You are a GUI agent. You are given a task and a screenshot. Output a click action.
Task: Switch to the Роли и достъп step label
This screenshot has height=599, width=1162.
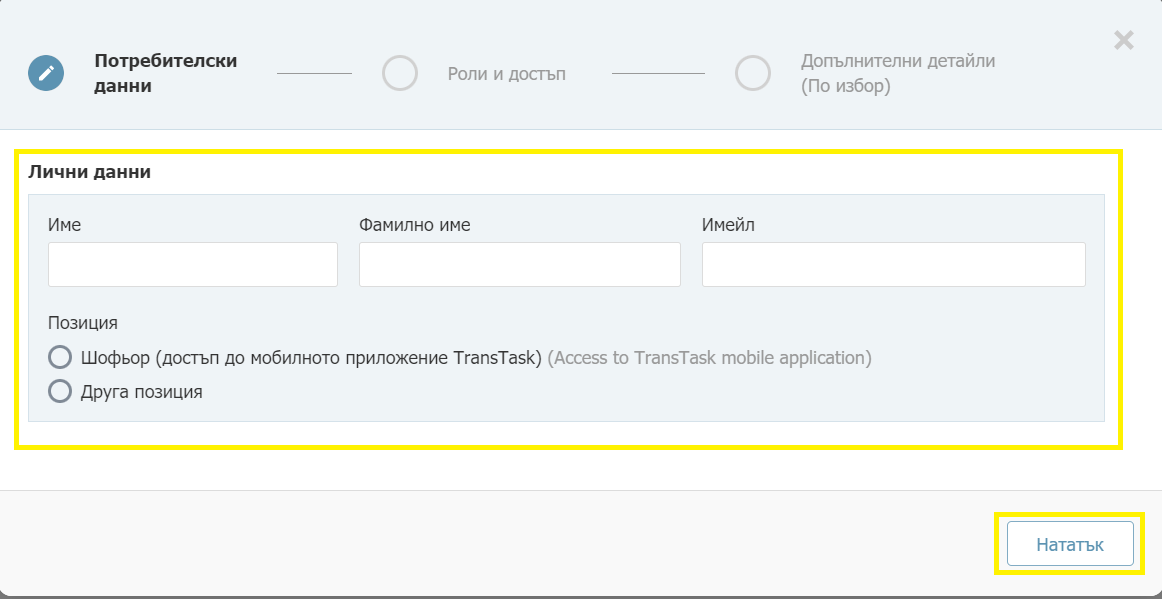(507, 74)
